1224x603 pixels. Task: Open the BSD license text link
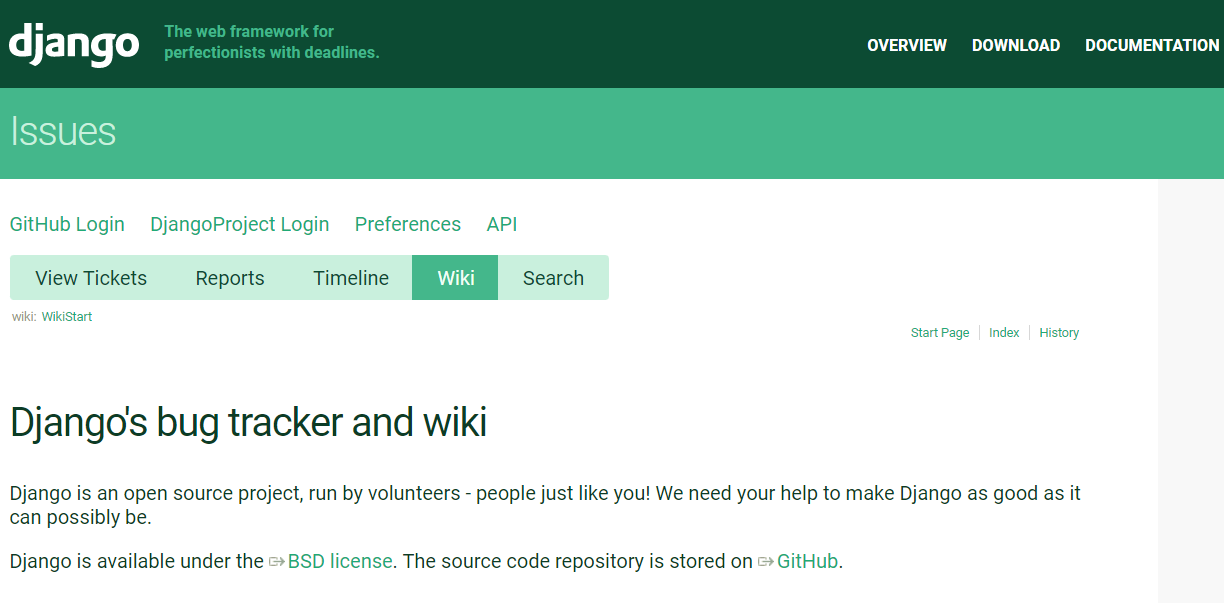pos(339,562)
